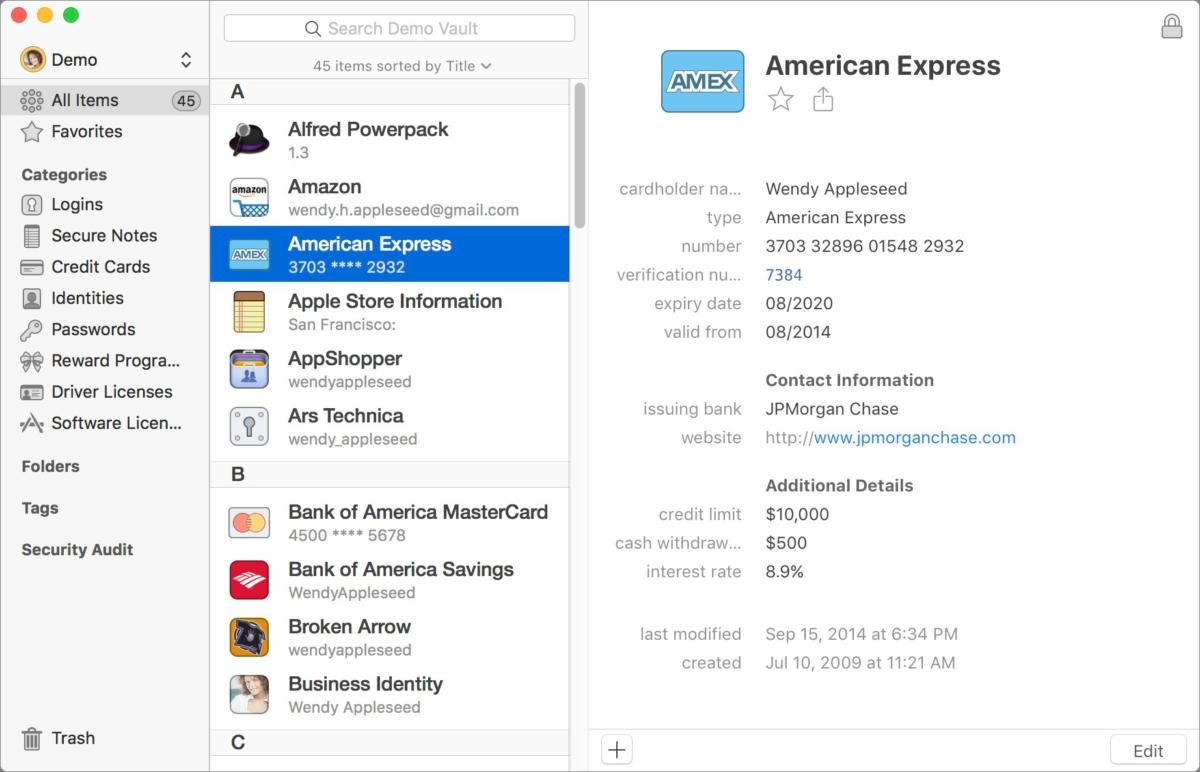Click the Driver Licenses card icon
The width and height of the screenshot is (1200, 772).
(32, 392)
